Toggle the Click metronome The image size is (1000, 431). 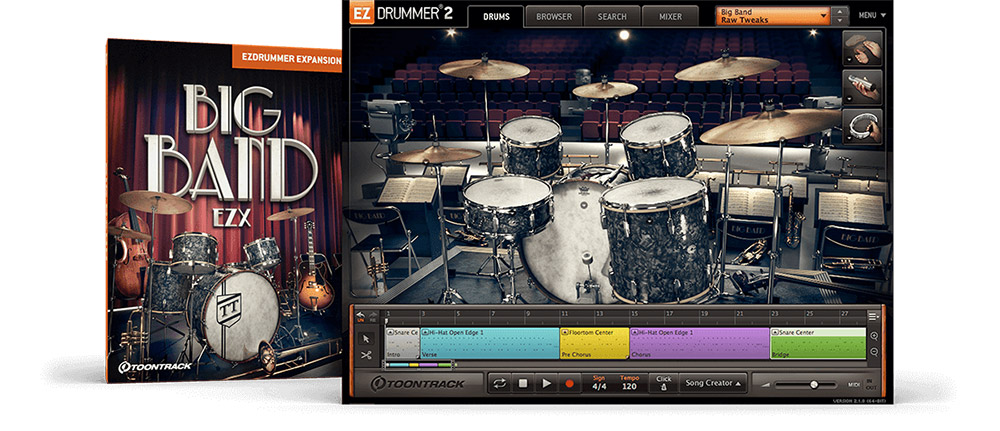(x=663, y=383)
